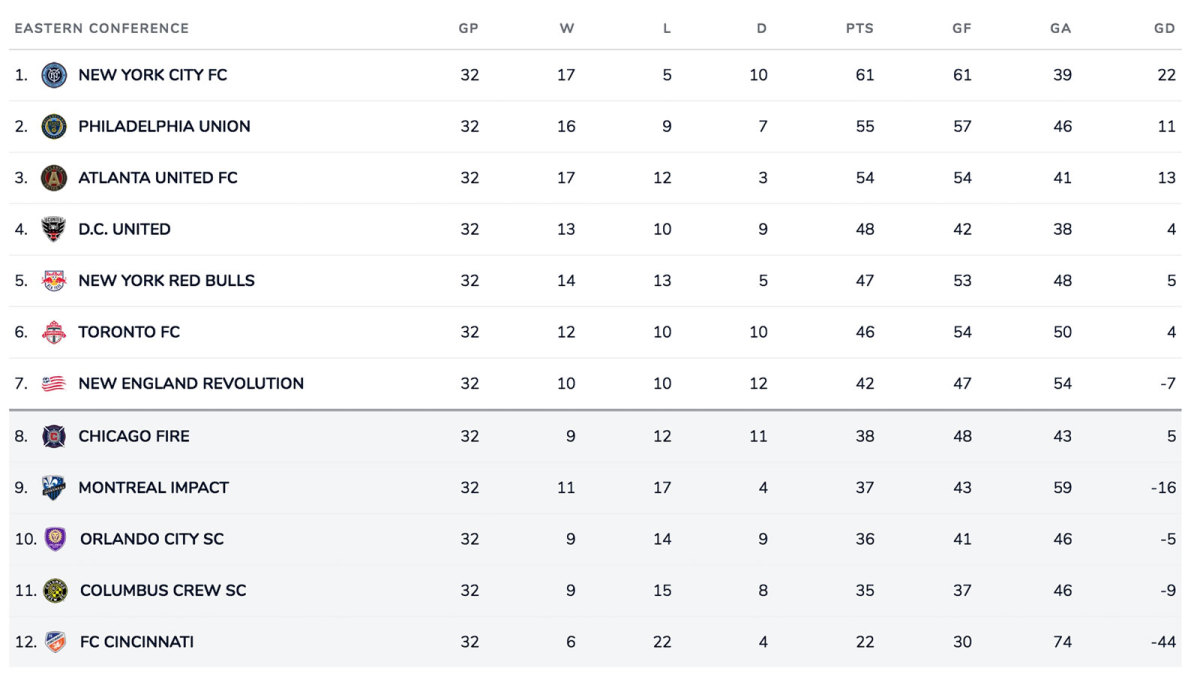Click the New York Red Bulls logo
The width and height of the screenshot is (1200, 683).
54,281
